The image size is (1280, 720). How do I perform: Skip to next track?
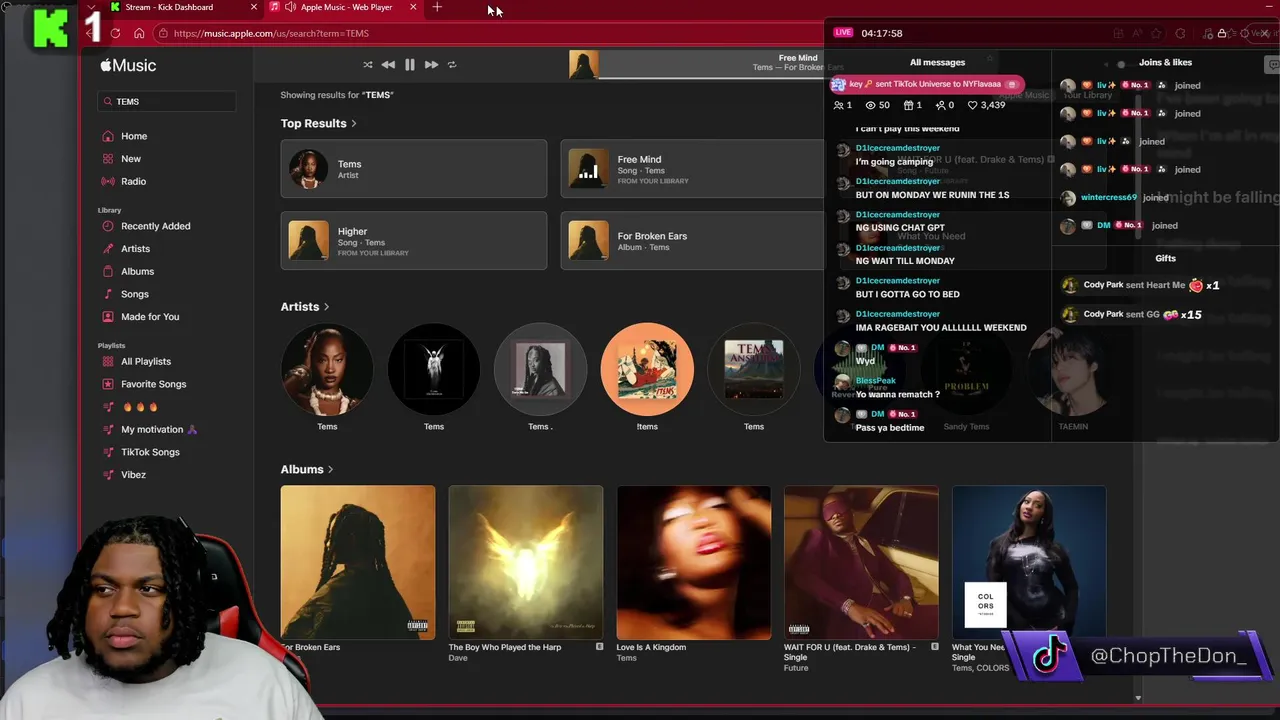coord(431,65)
